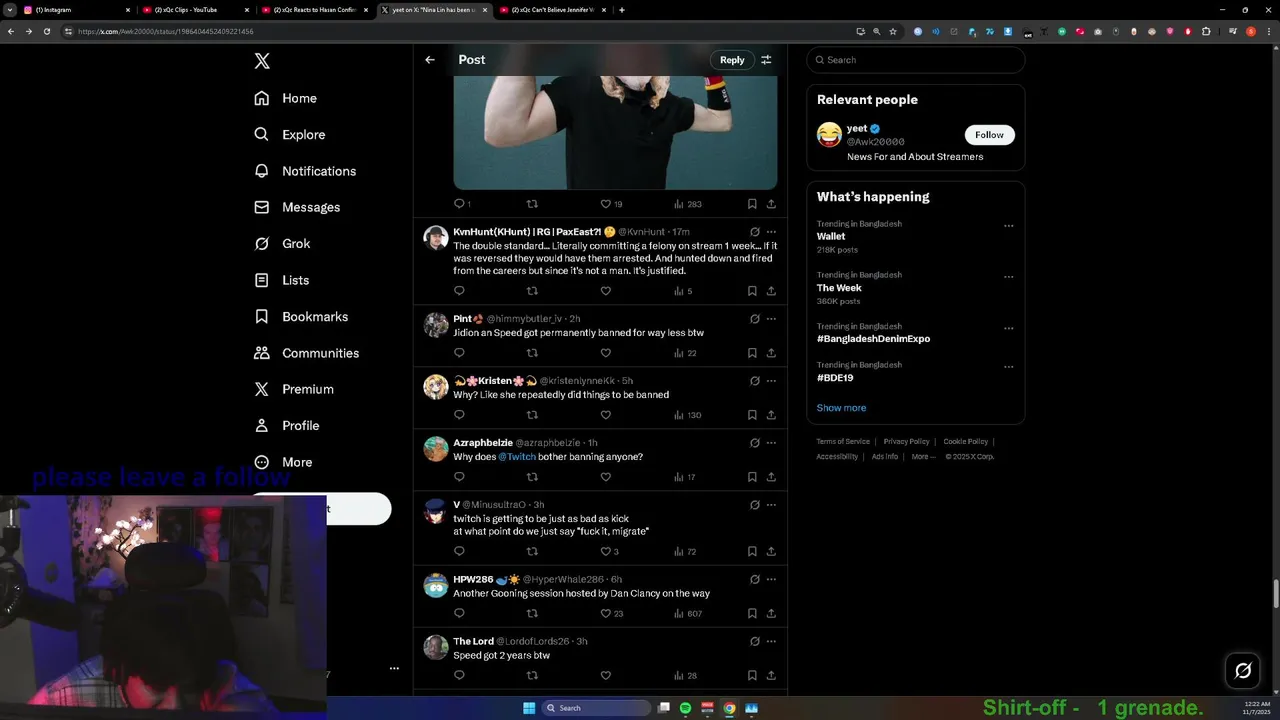1280x720 pixels.
Task: Open Communities in the sidebar
Action: 306,353
